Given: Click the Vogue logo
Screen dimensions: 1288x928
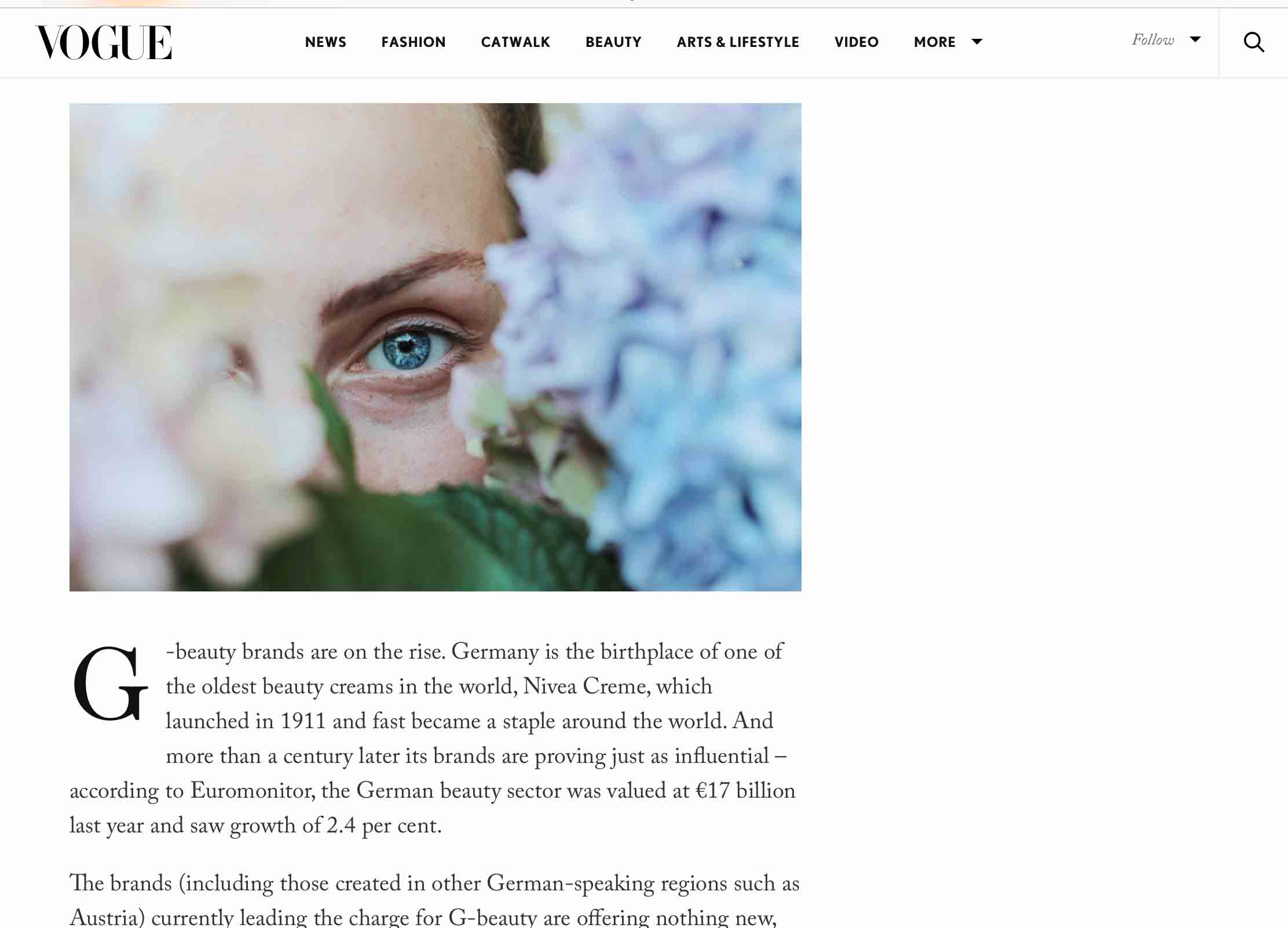Looking at the screenshot, I should pyautogui.click(x=104, y=42).
